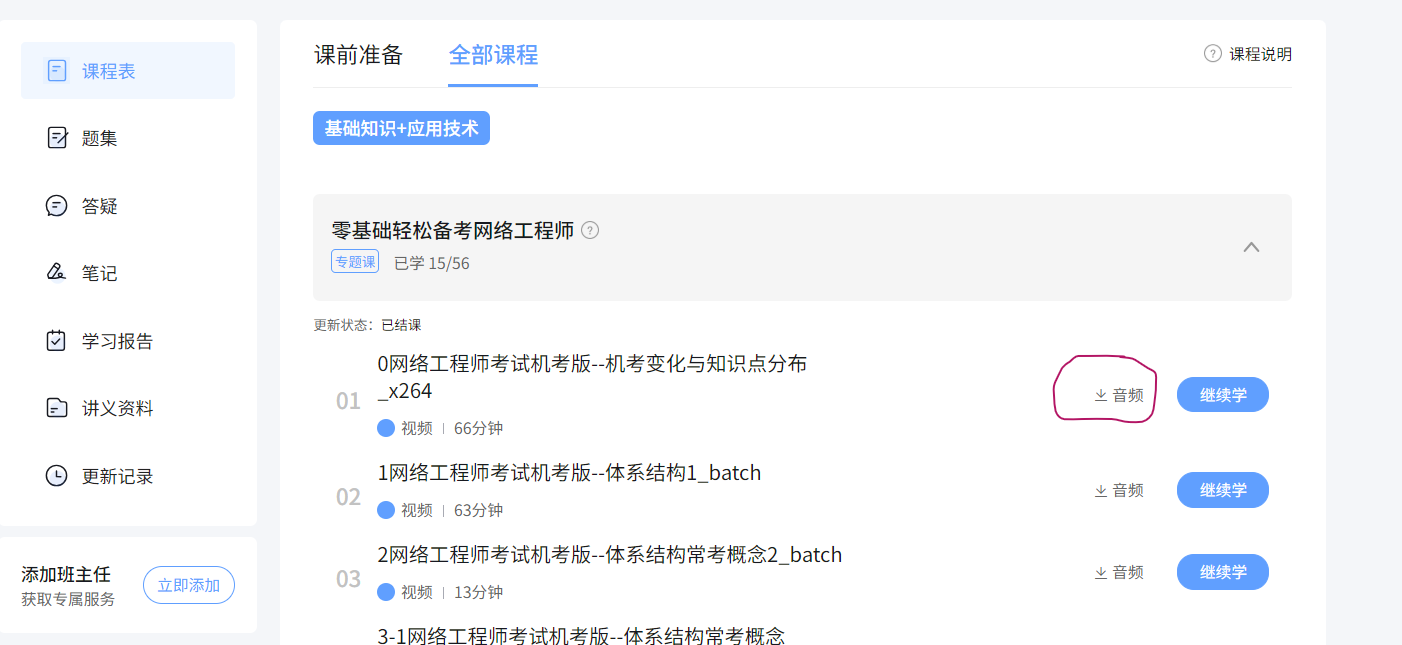This screenshot has height=645, width=1402.
Task: Click 继续学 for lesson 01
Action: (1223, 394)
